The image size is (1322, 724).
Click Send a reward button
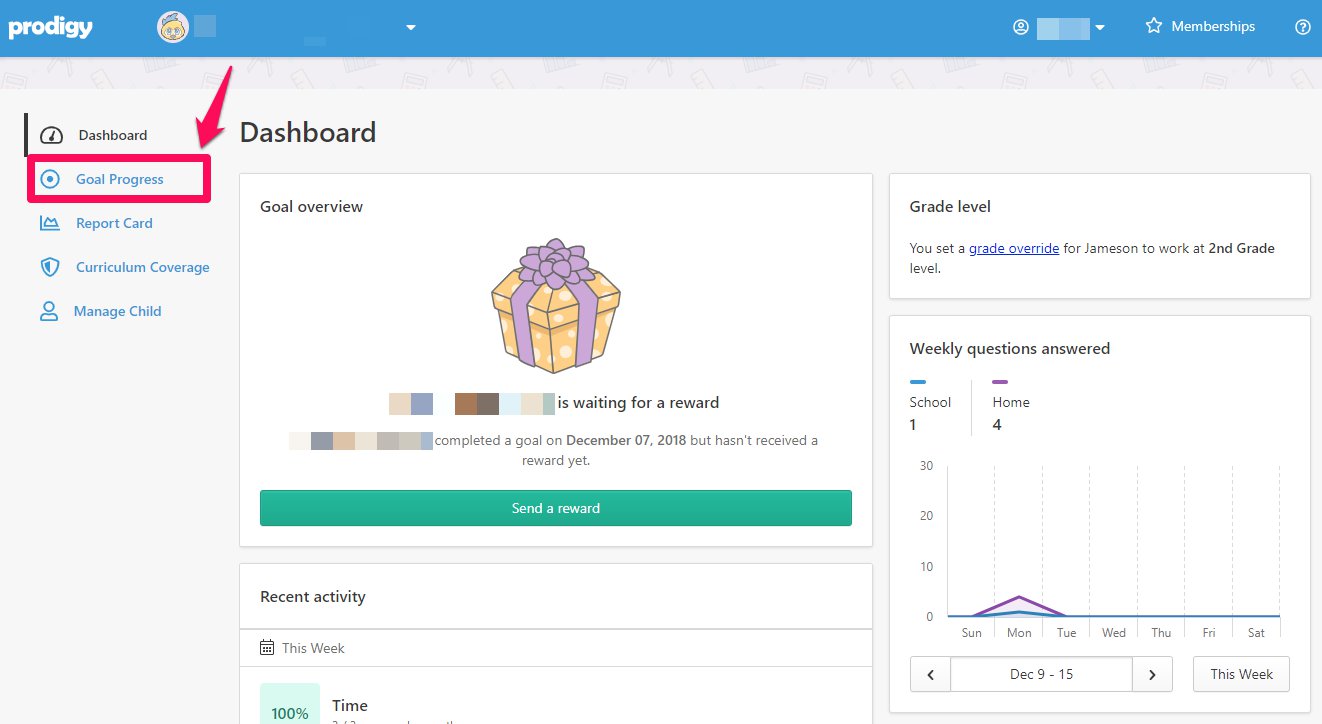point(556,508)
